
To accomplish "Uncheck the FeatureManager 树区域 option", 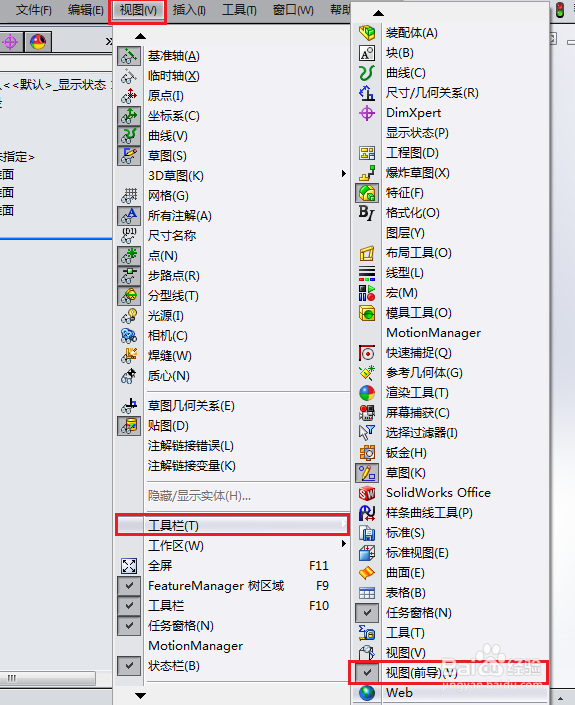I will [129, 586].
